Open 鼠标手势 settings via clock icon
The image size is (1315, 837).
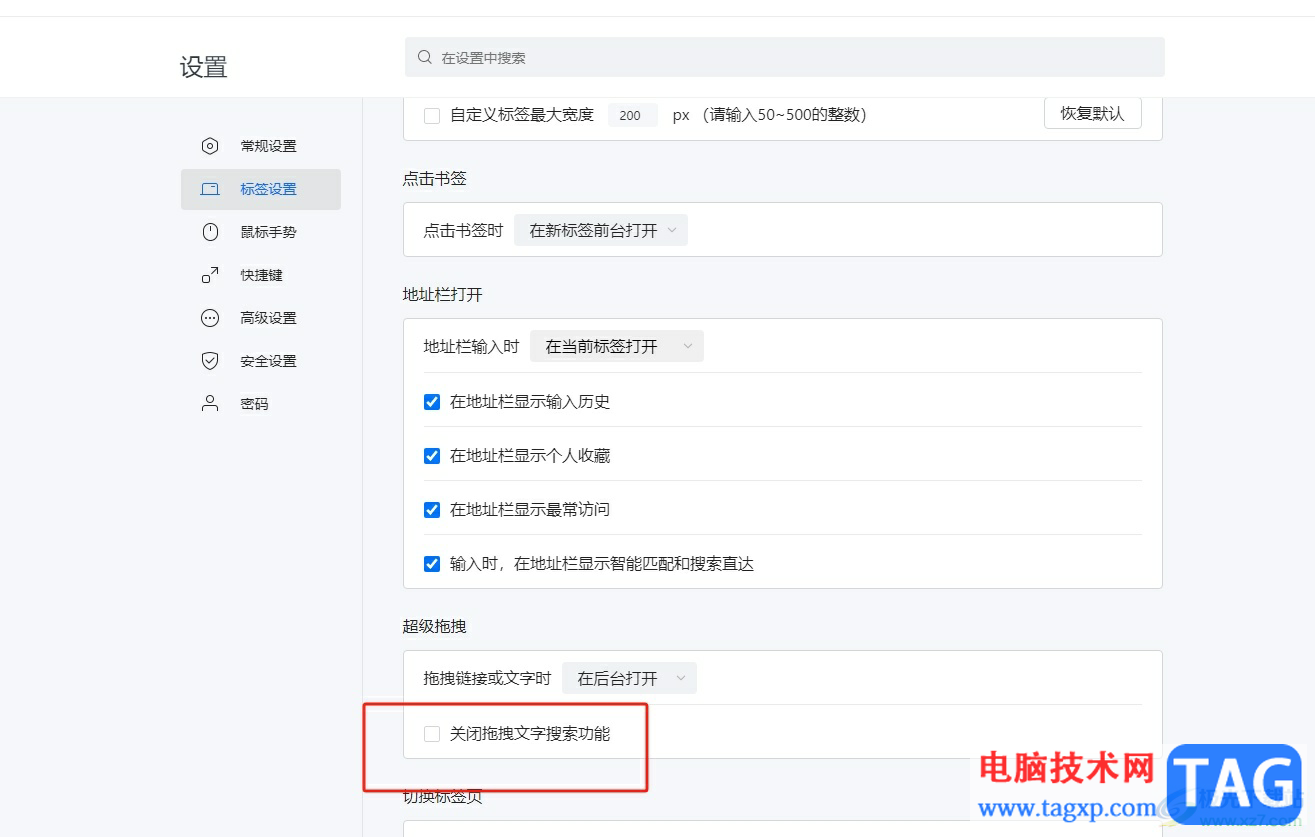click(x=209, y=231)
